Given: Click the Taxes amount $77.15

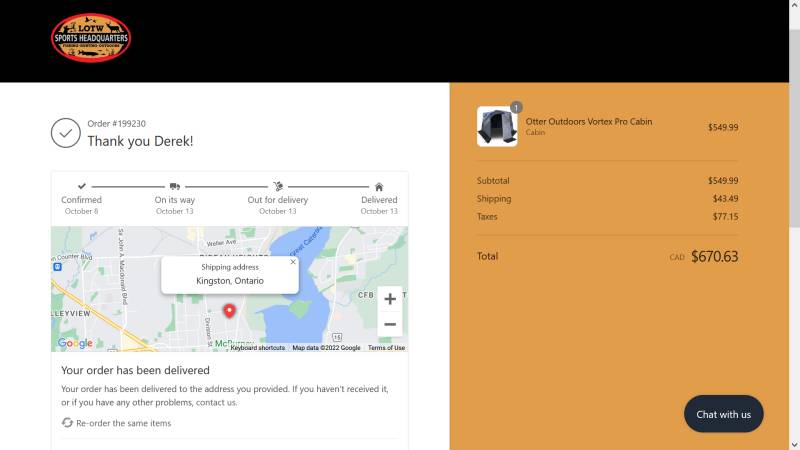Looking at the screenshot, I should tap(726, 216).
